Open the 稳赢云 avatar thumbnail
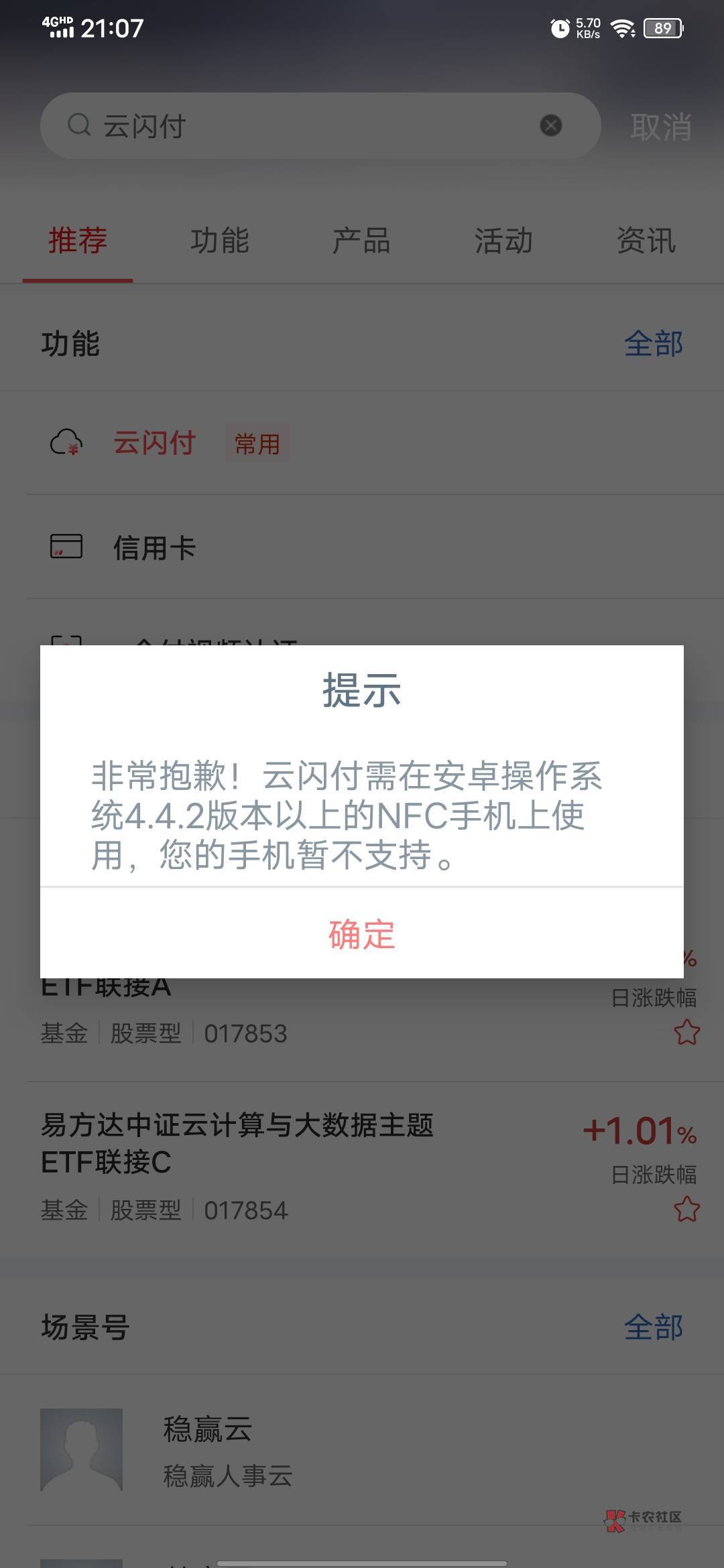The width and height of the screenshot is (724, 1568). pos(81,1449)
